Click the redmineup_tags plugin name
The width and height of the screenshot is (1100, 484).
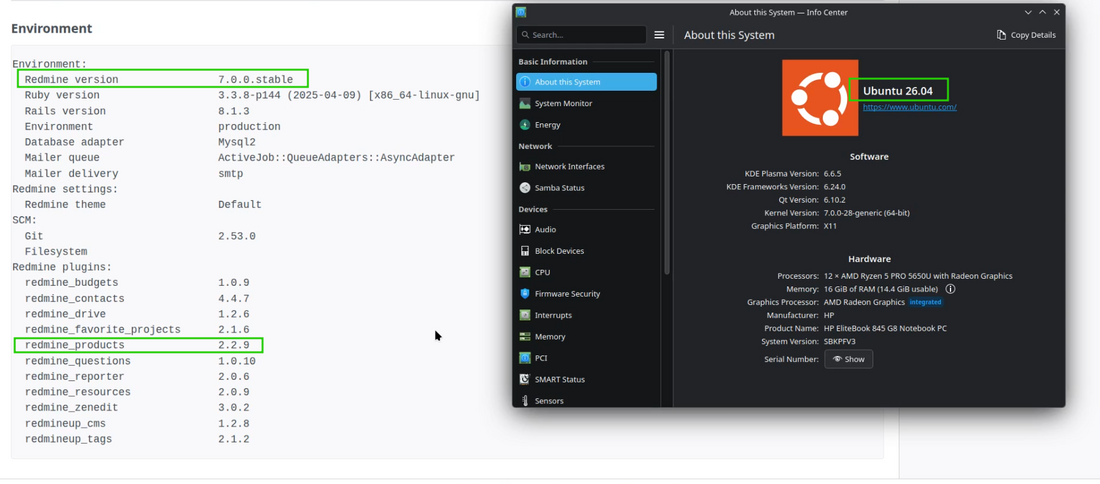[68, 439]
